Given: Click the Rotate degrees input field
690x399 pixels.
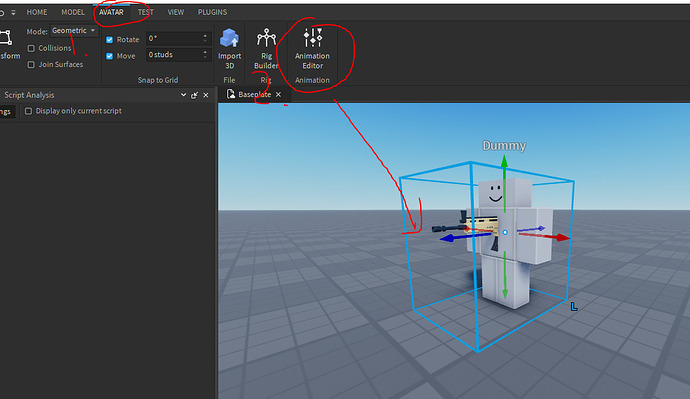Looking at the screenshot, I should click(174, 39).
